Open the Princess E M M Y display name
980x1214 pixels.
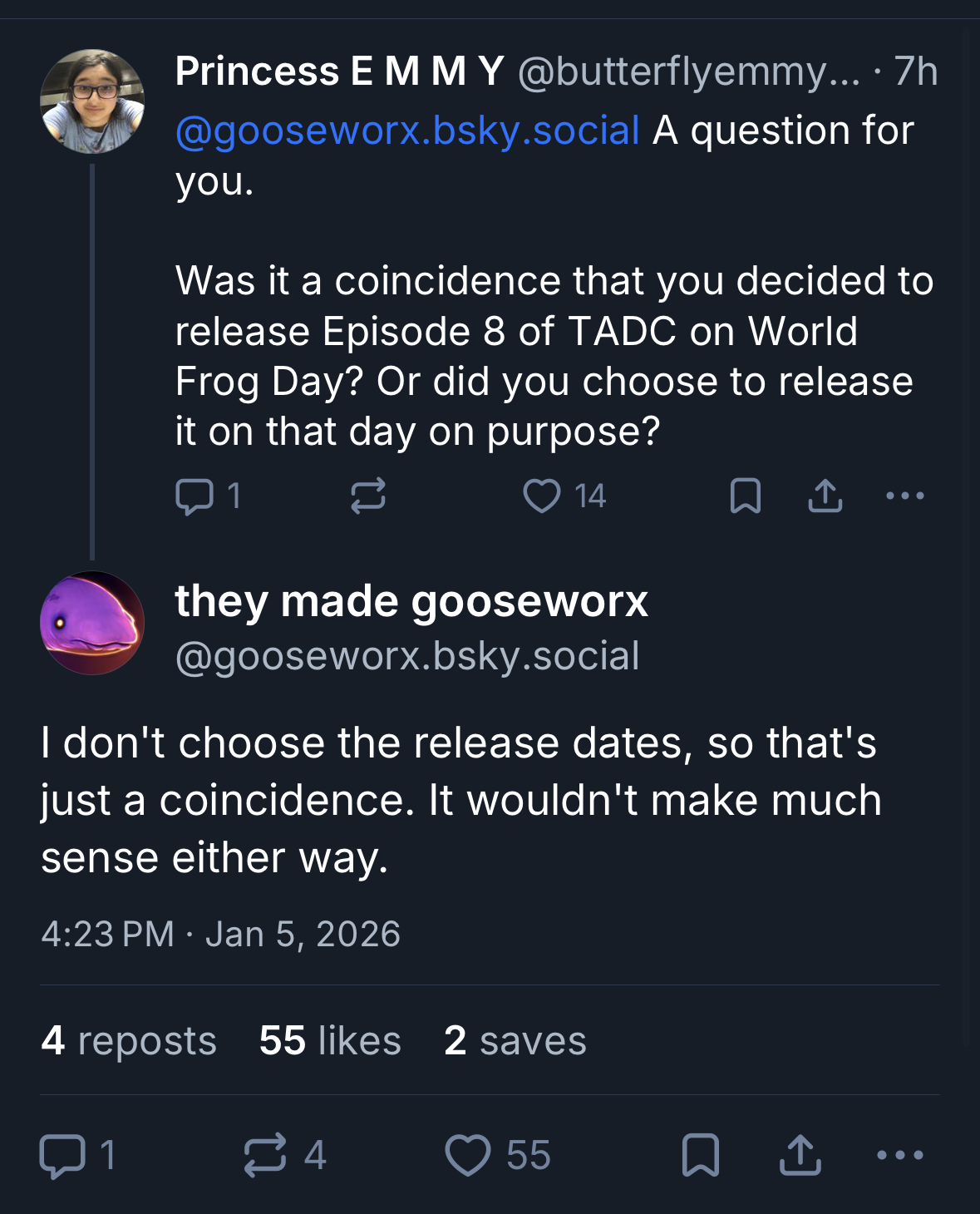(x=339, y=72)
